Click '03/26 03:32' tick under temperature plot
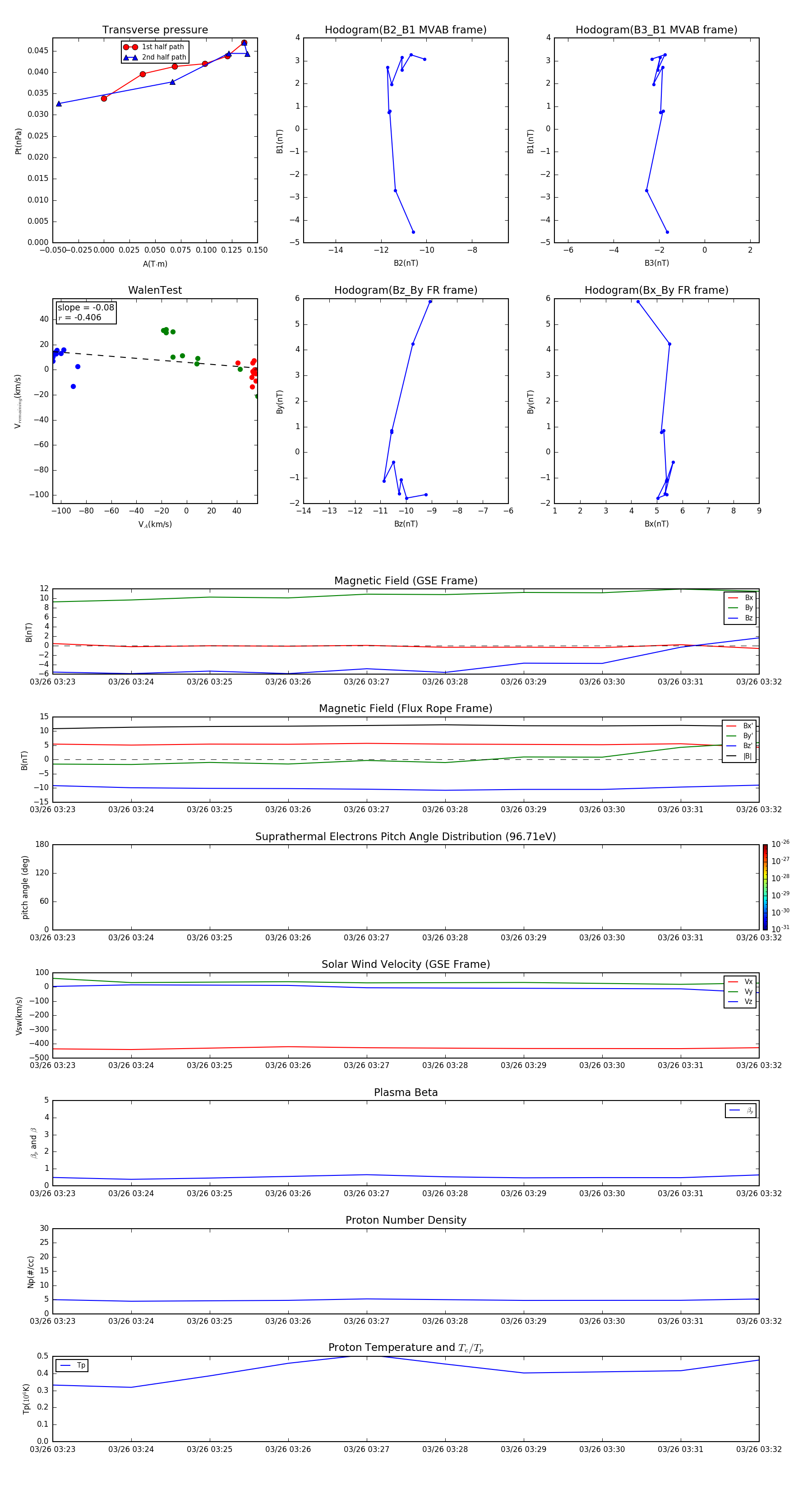Image resolution: width=812 pixels, height=1489 pixels. tap(759, 1450)
